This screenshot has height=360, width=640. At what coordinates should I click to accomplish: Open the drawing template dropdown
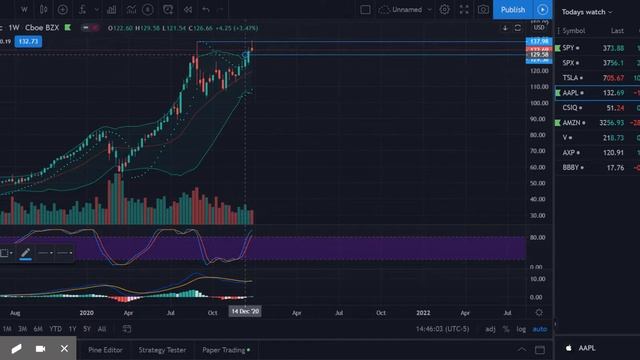click(x=6, y=253)
